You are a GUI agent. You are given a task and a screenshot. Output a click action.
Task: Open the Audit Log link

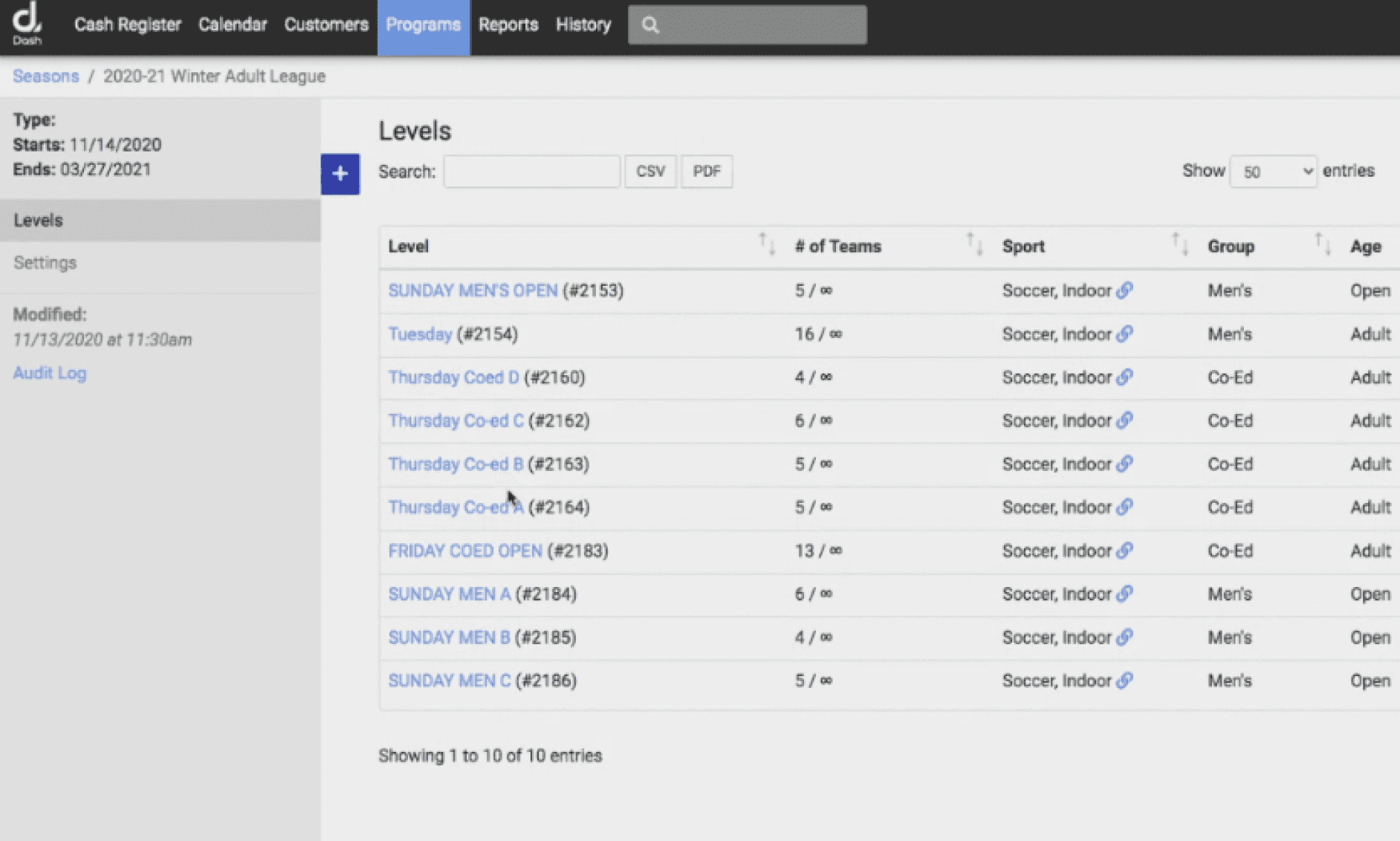pyautogui.click(x=50, y=373)
